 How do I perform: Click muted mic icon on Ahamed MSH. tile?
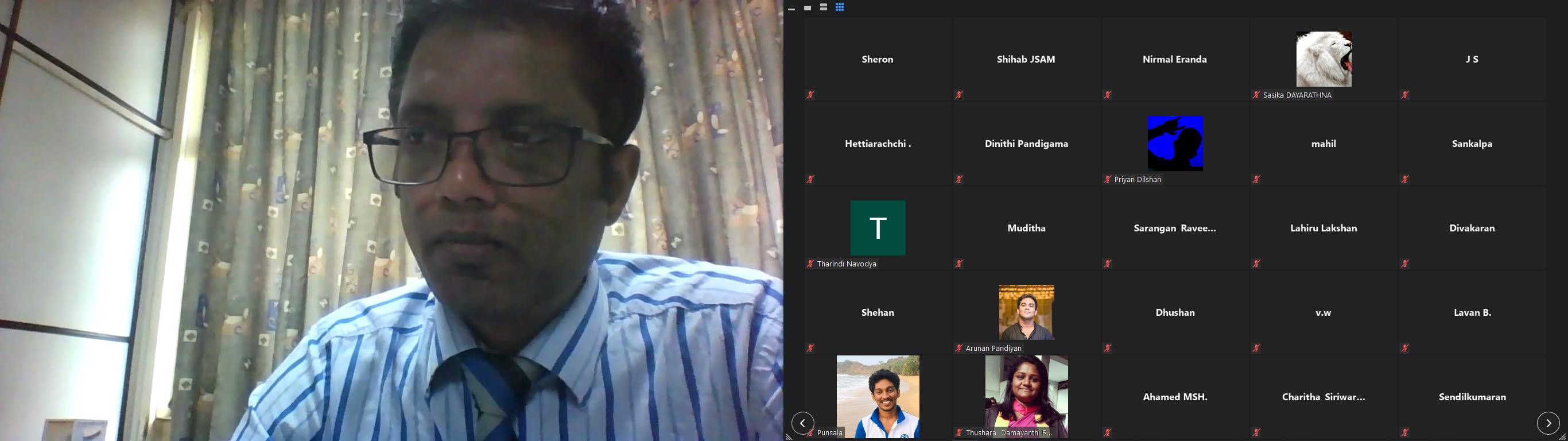pyautogui.click(x=1108, y=432)
